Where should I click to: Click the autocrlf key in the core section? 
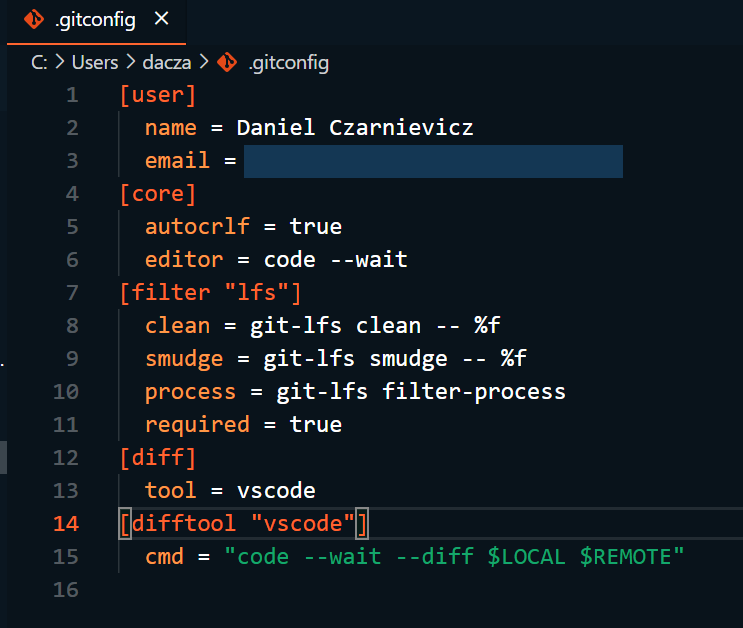[x=197, y=227]
